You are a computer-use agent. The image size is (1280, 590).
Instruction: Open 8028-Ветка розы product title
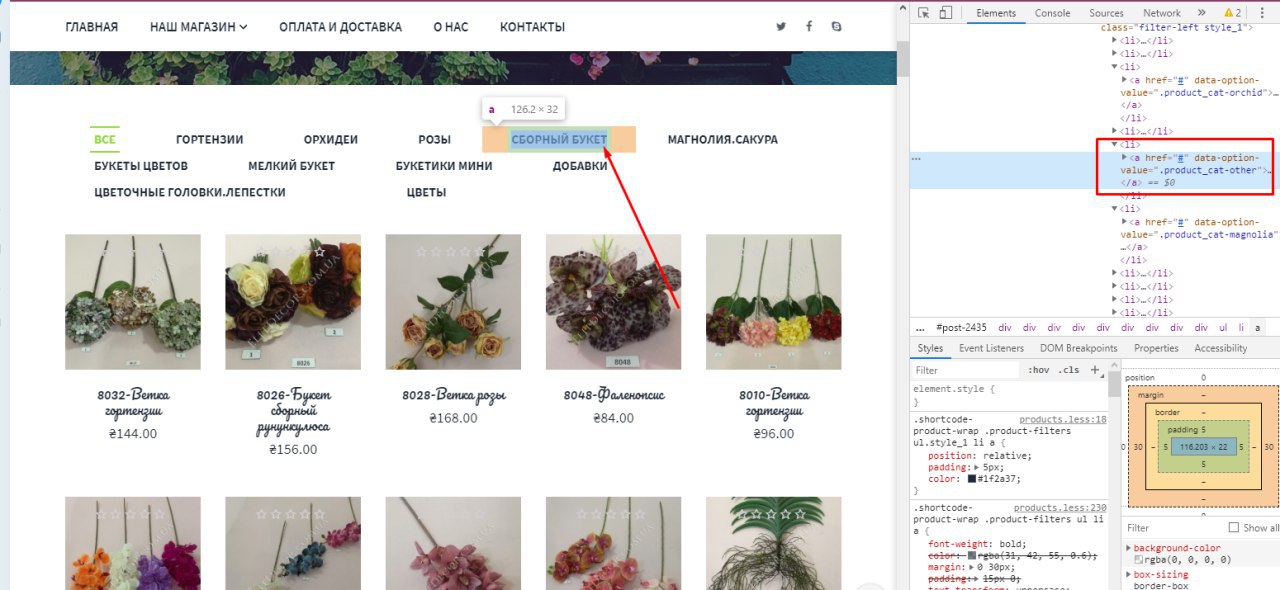[453, 395]
